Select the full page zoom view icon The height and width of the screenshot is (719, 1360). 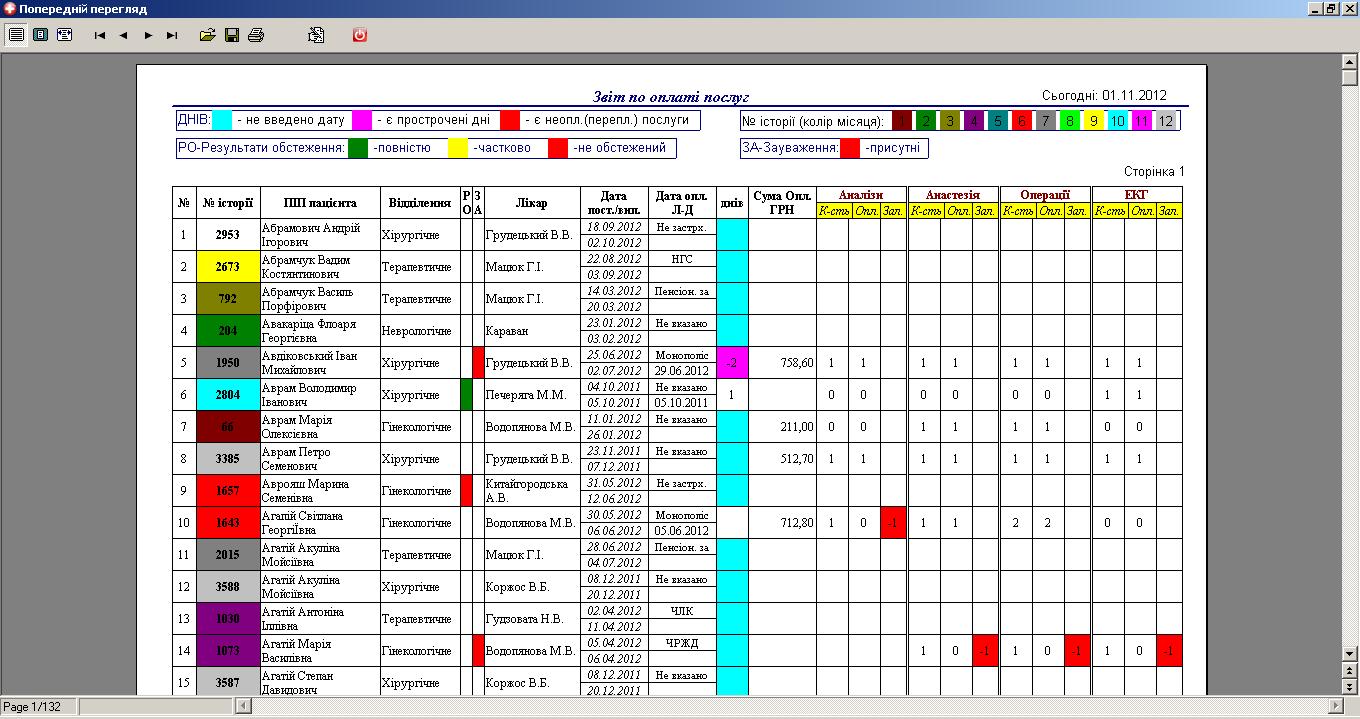pyautogui.click(x=16, y=35)
